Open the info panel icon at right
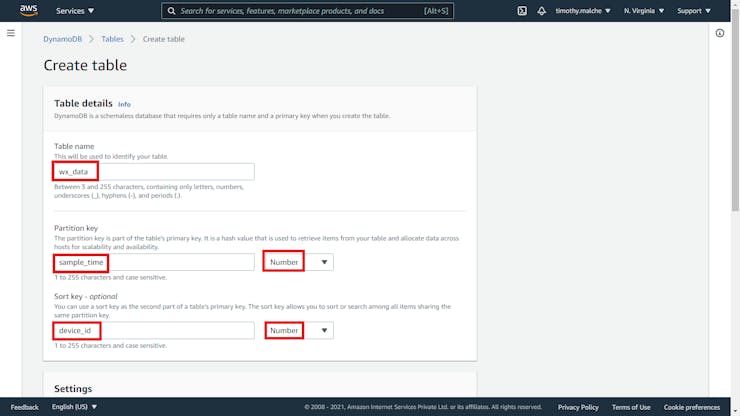740x416 pixels. [x=719, y=33]
